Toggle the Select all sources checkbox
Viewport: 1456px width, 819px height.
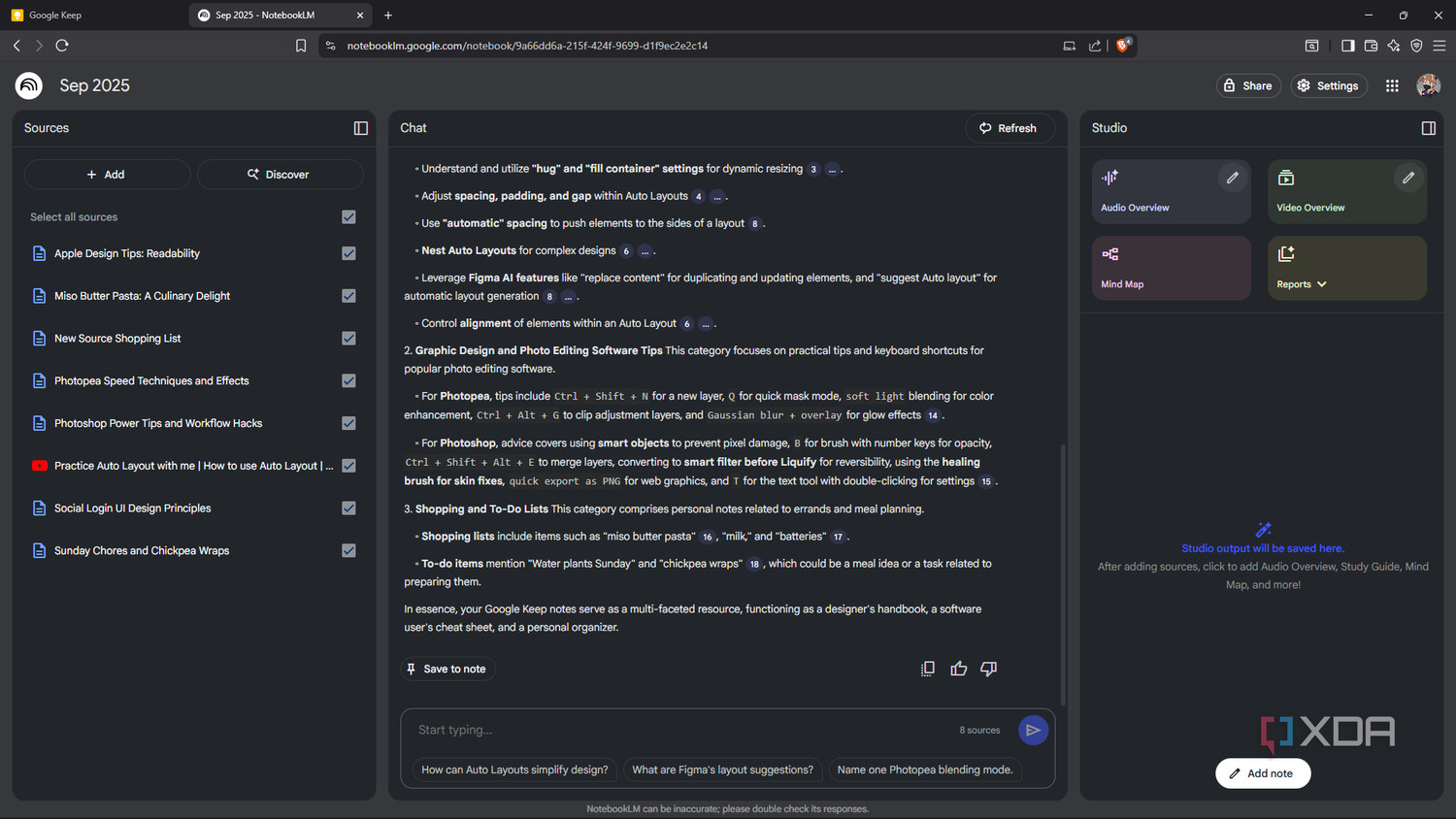[x=348, y=217]
